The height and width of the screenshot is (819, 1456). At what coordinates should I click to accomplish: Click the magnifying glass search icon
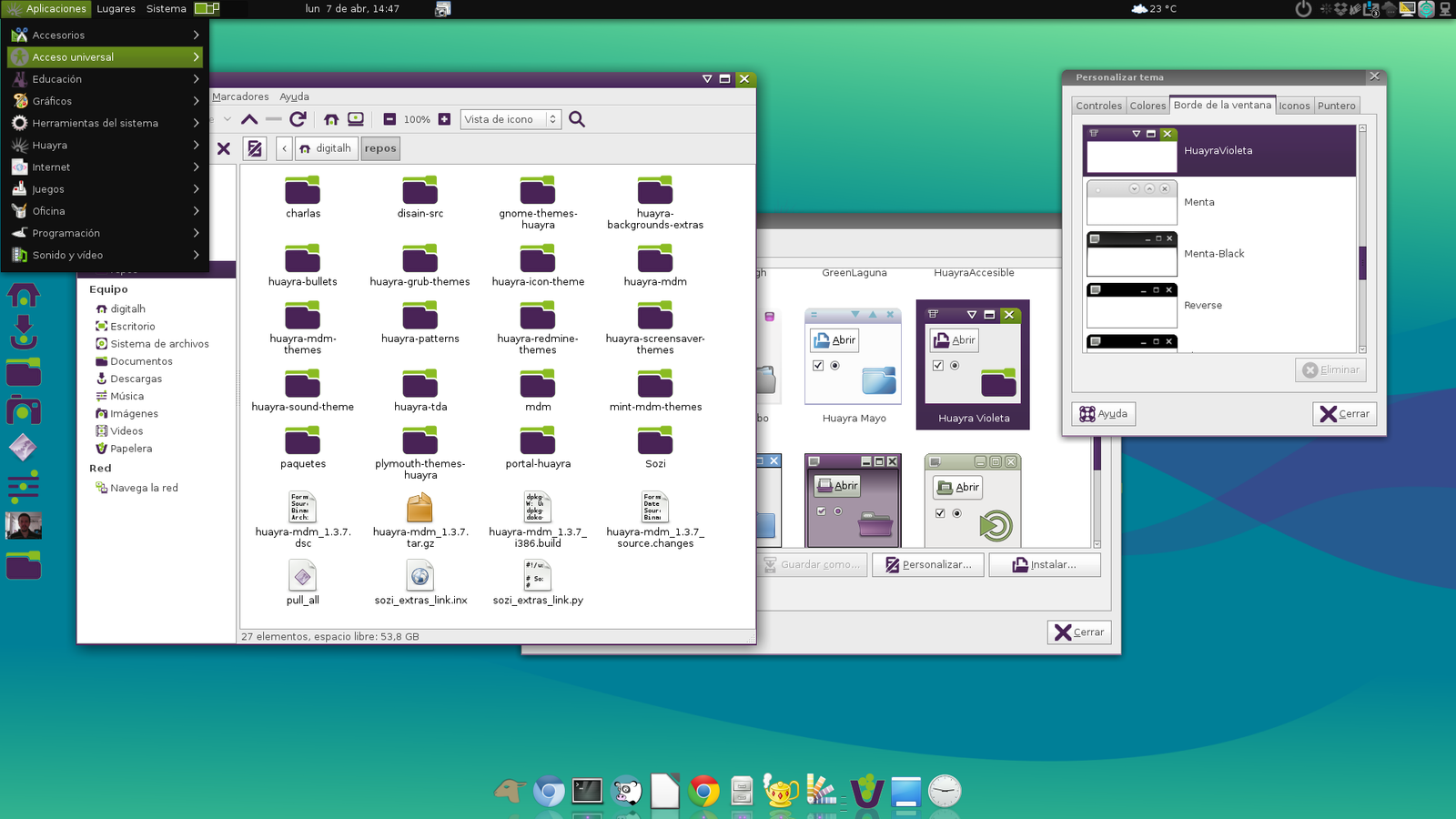(577, 119)
